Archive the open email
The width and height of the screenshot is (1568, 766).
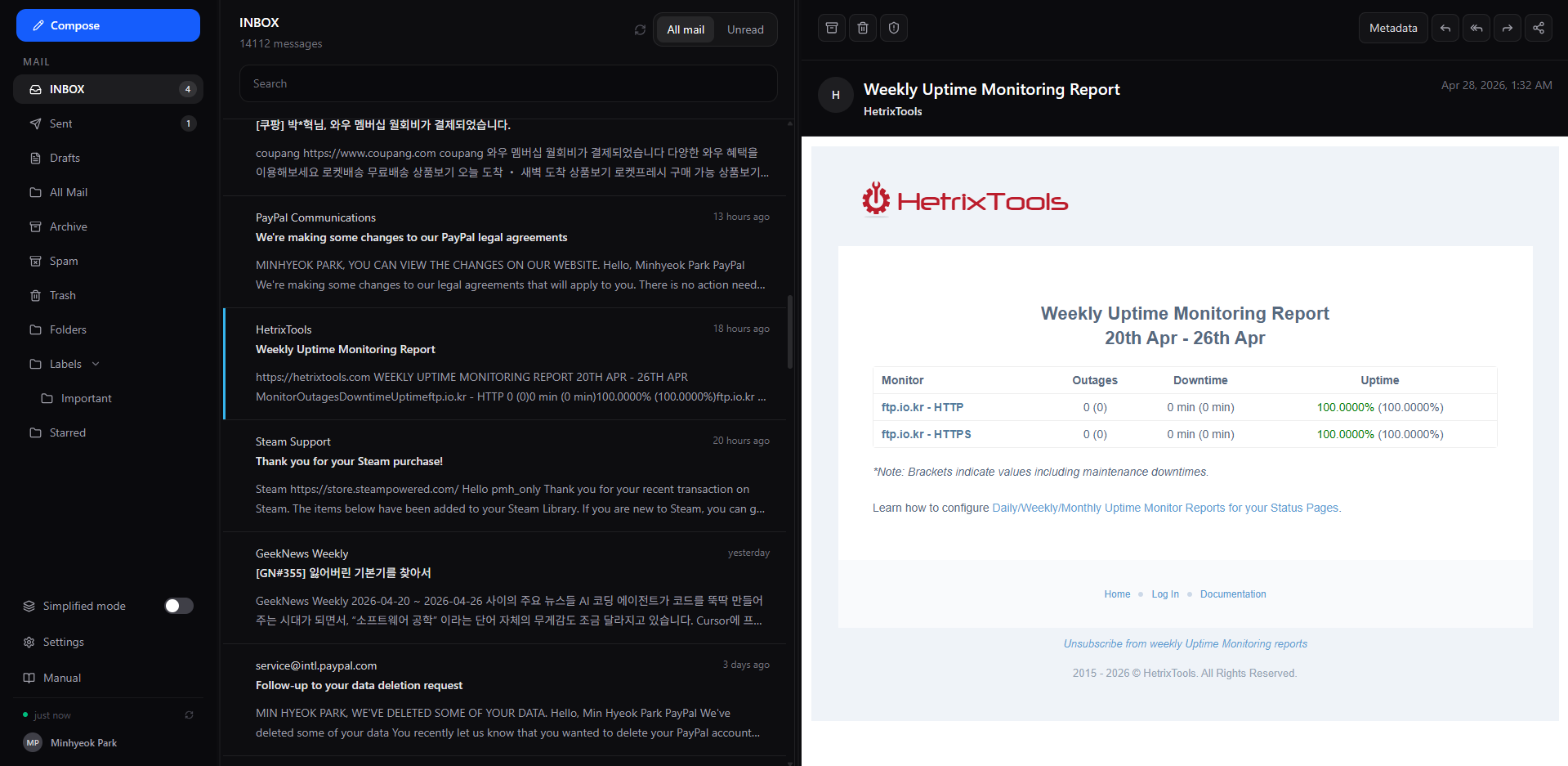click(832, 28)
